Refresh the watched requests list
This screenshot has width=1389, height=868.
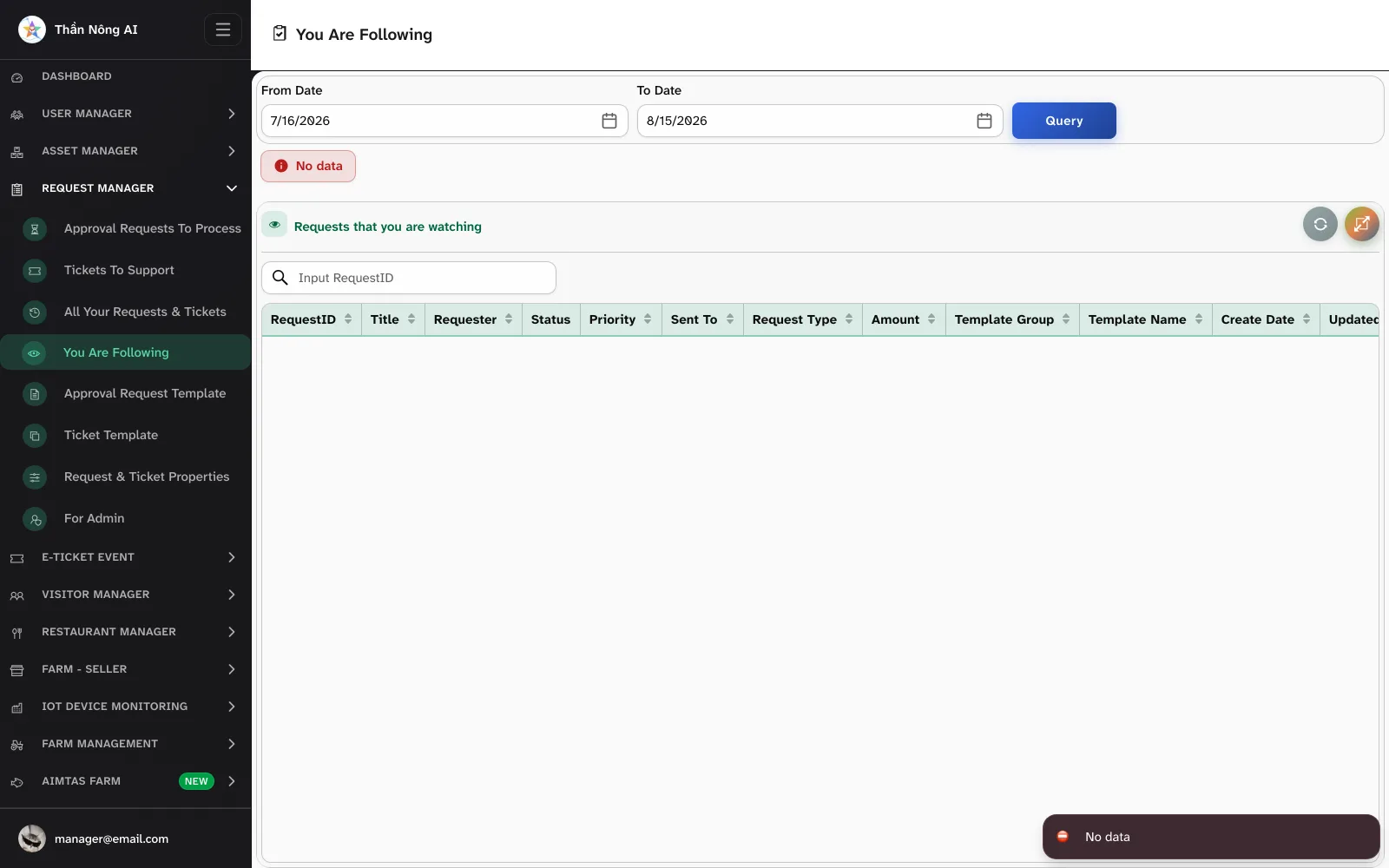click(1320, 224)
